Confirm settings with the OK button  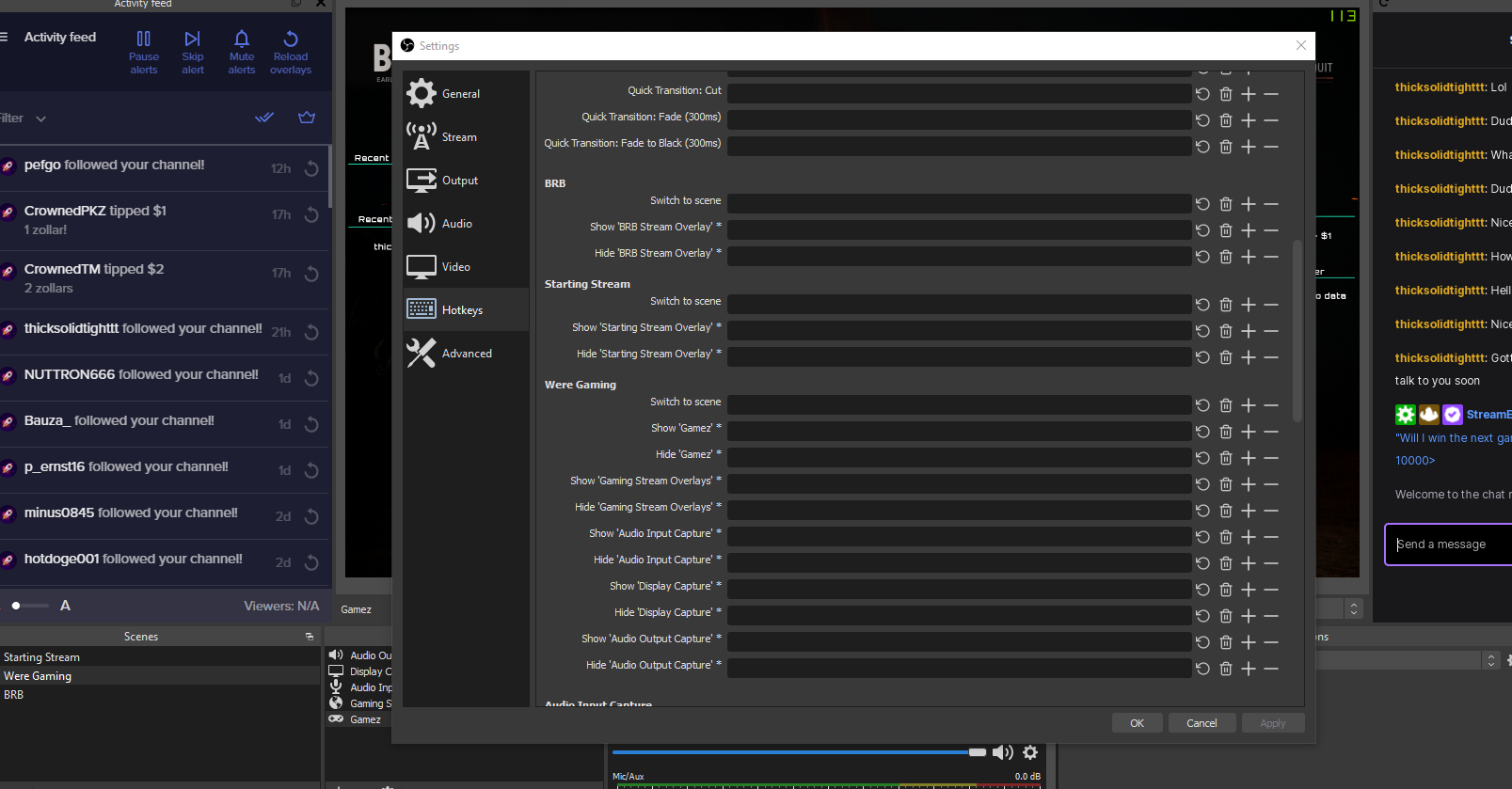pyautogui.click(x=1137, y=723)
